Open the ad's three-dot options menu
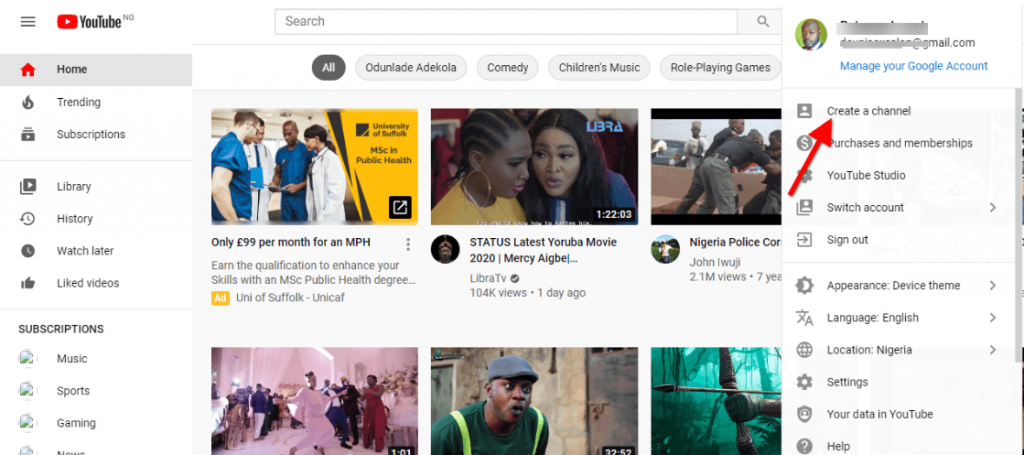Screen dimensions: 1024x455 408,245
